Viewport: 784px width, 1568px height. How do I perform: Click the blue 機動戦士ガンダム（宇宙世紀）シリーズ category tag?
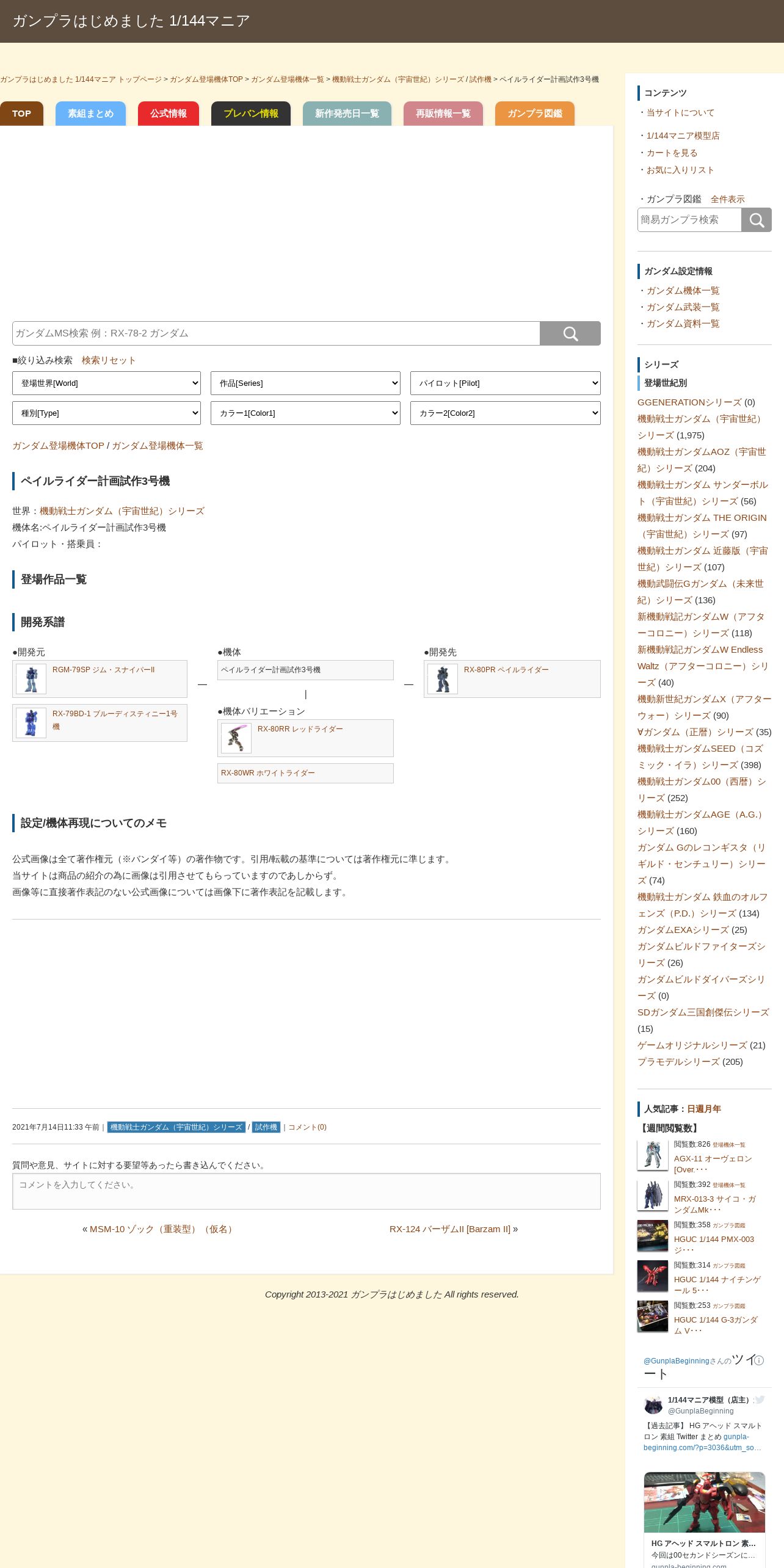tap(176, 1127)
